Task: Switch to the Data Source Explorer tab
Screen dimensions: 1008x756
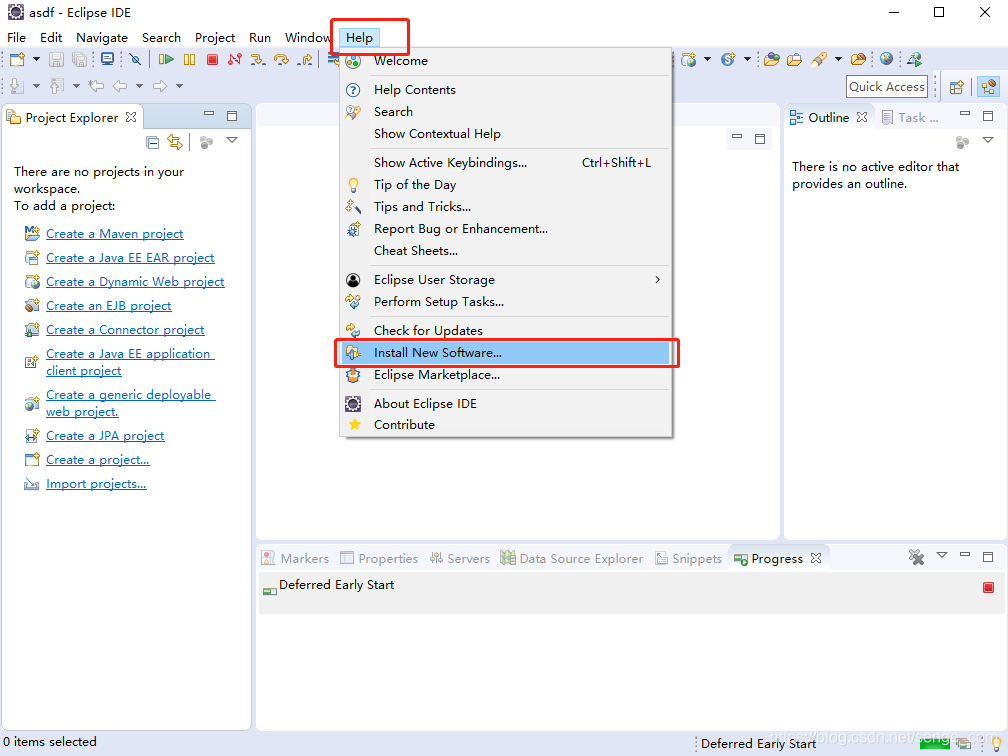Action: (x=572, y=559)
